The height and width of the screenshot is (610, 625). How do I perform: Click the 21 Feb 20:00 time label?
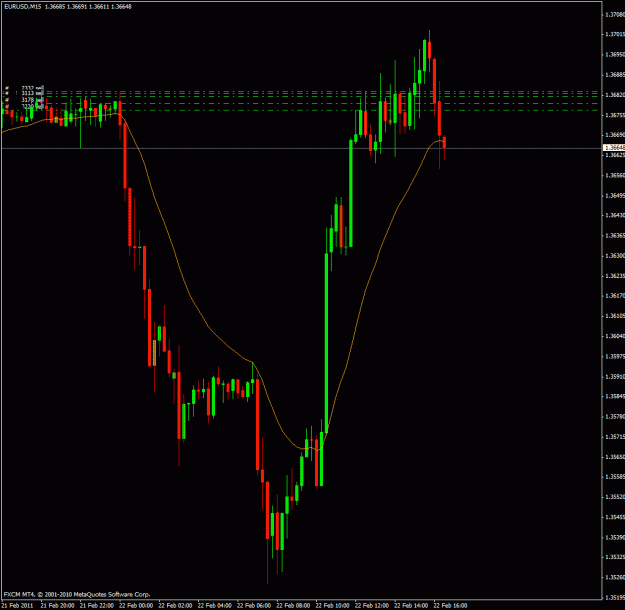pyautogui.click(x=57, y=606)
